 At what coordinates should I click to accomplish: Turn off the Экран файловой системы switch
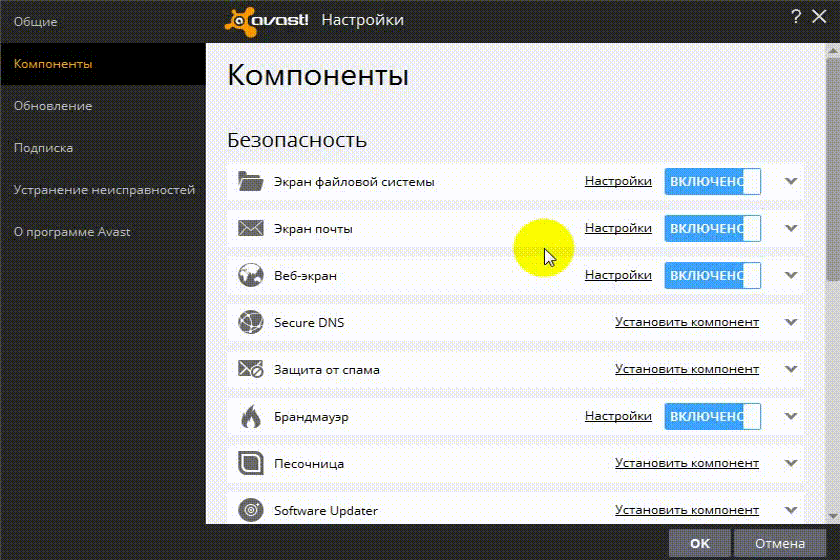click(712, 182)
